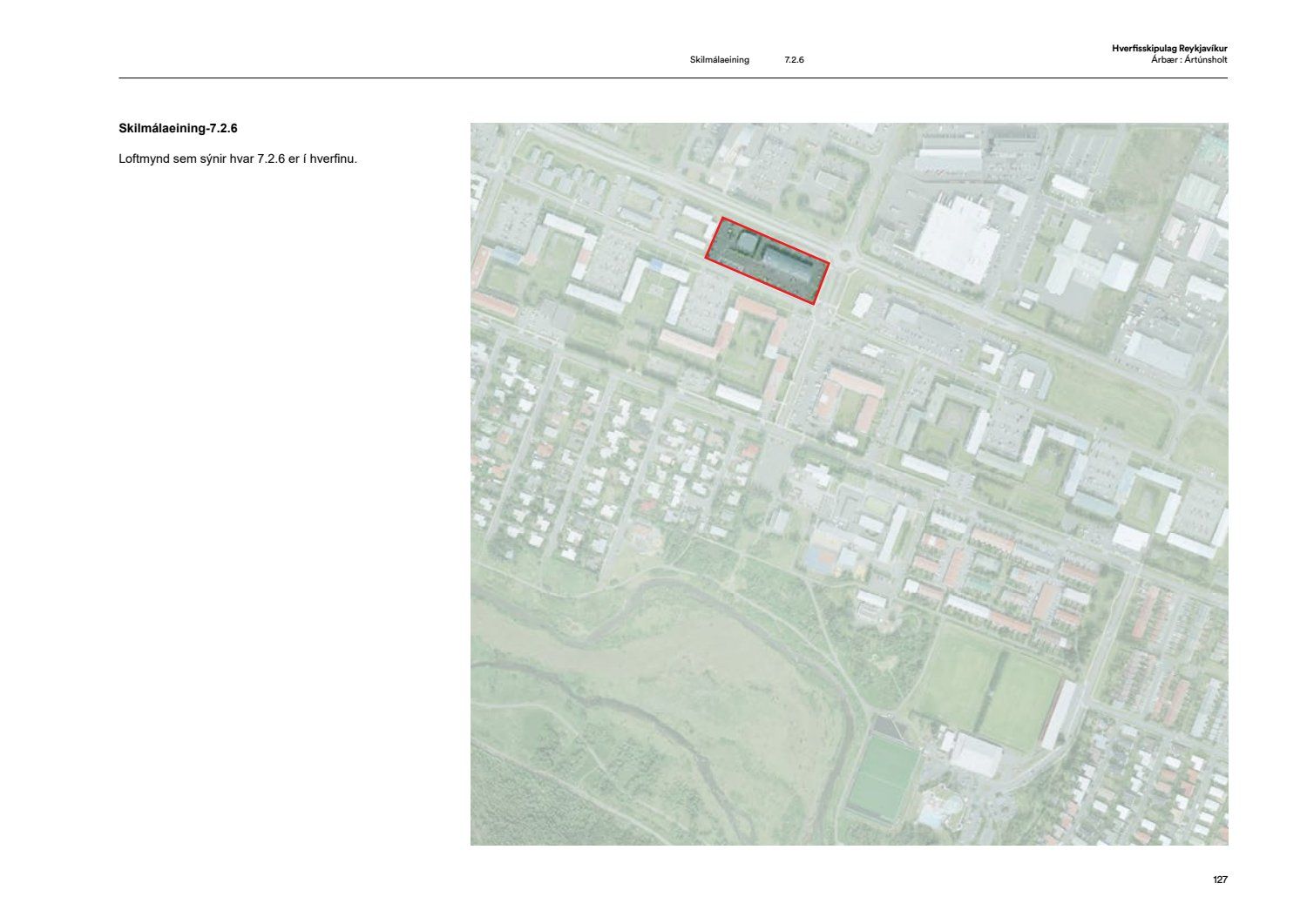
Task: Click the large building inside red outline
Action: [x=791, y=266]
